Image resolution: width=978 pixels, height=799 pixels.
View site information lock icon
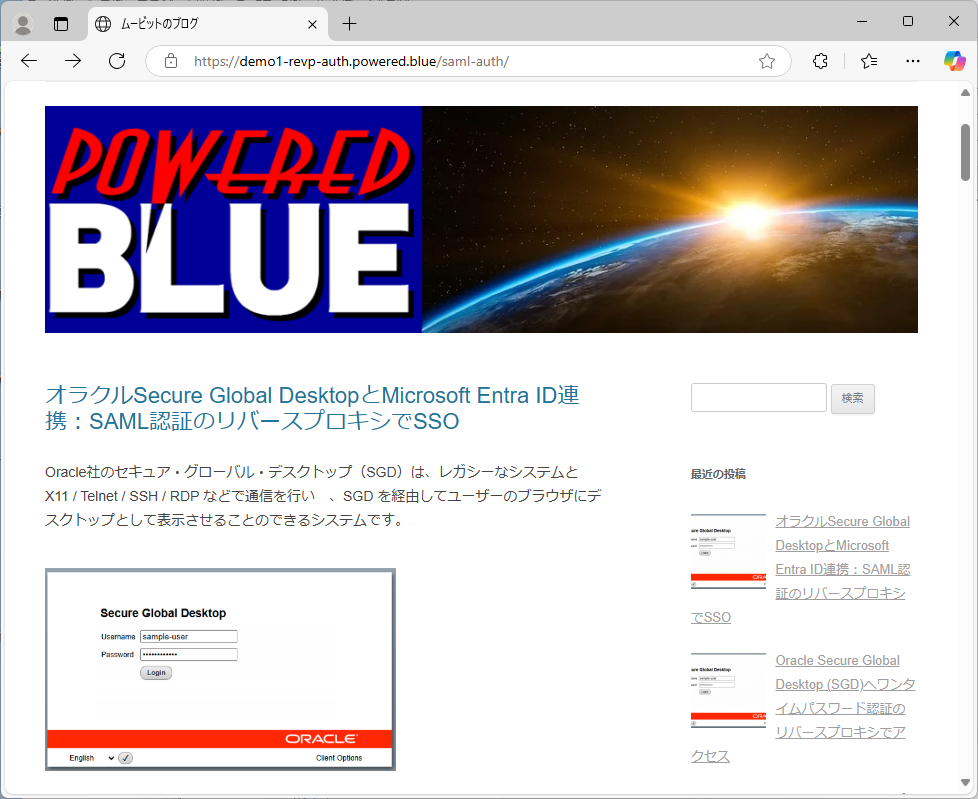(171, 61)
